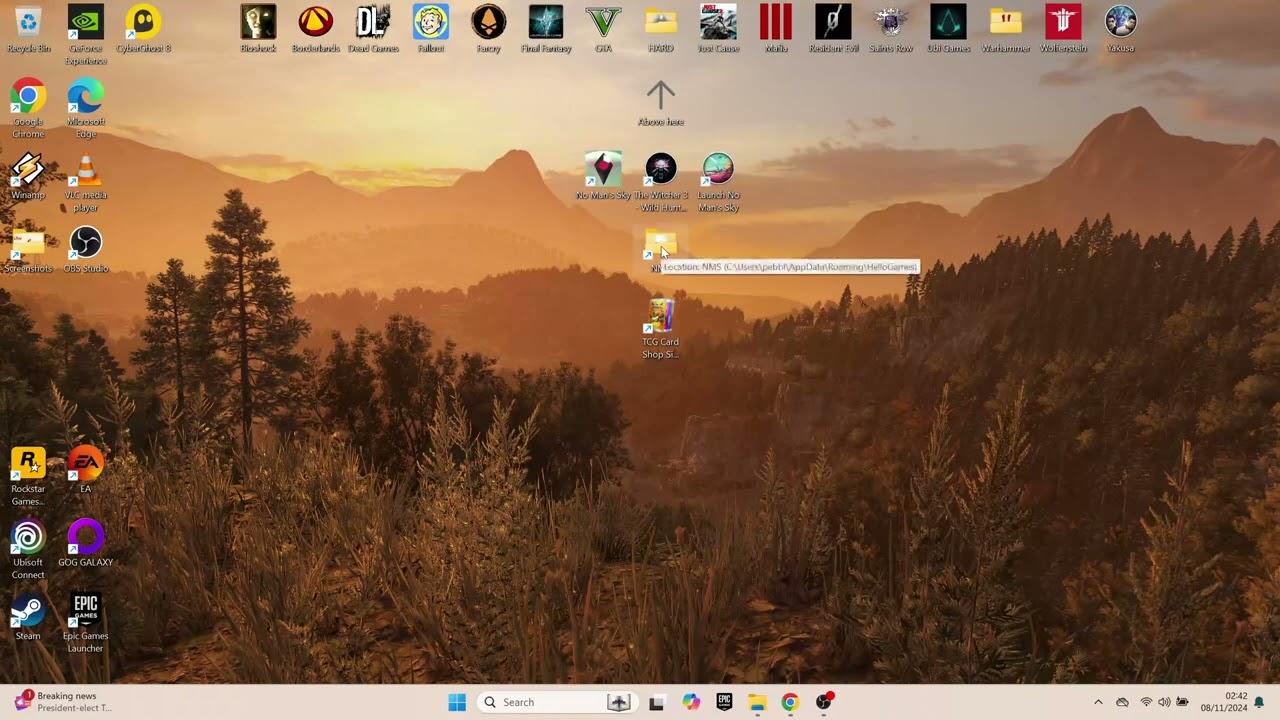The width and height of the screenshot is (1280, 720).
Task: Open the Windows Start menu
Action: coord(457,702)
